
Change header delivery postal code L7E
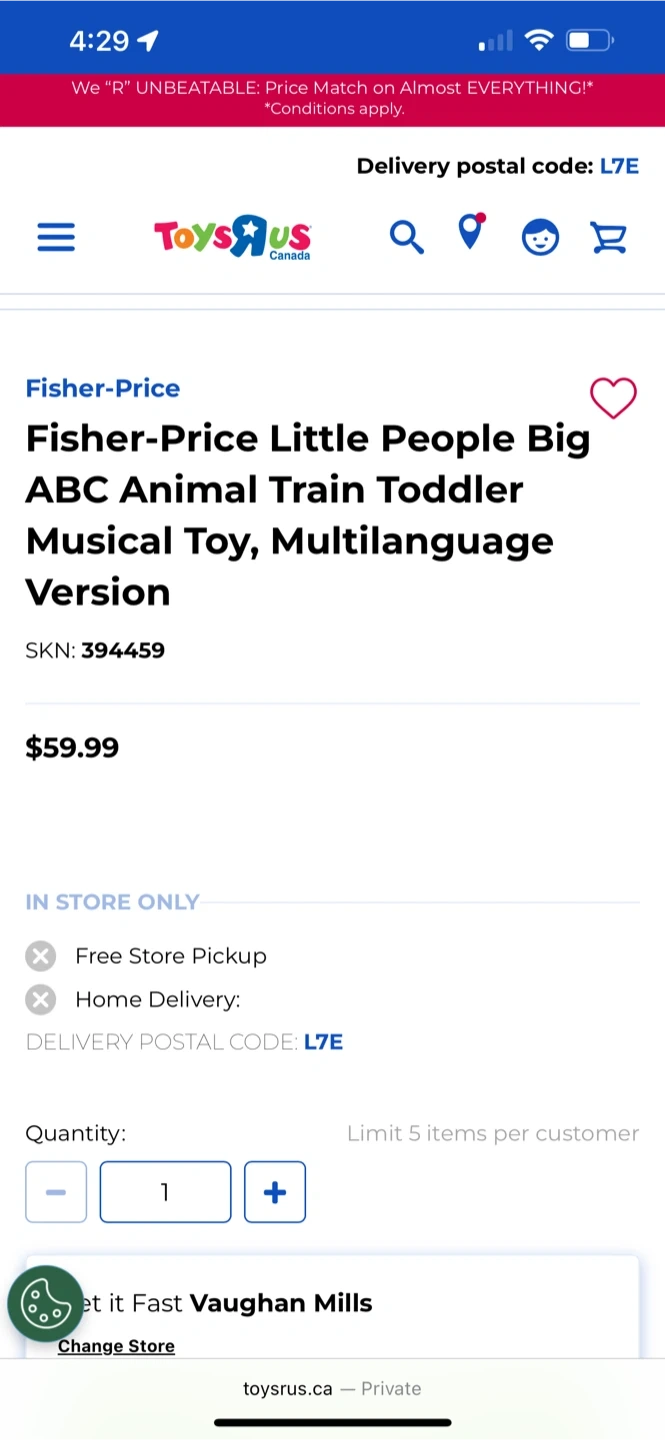(x=619, y=166)
